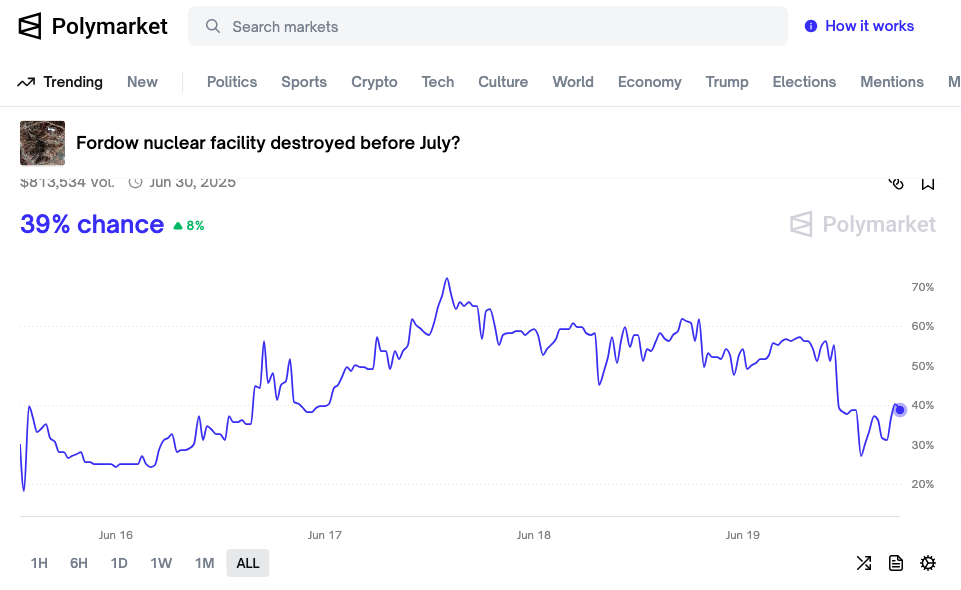
Task: Click the 70% axis label
Action: click(922, 287)
